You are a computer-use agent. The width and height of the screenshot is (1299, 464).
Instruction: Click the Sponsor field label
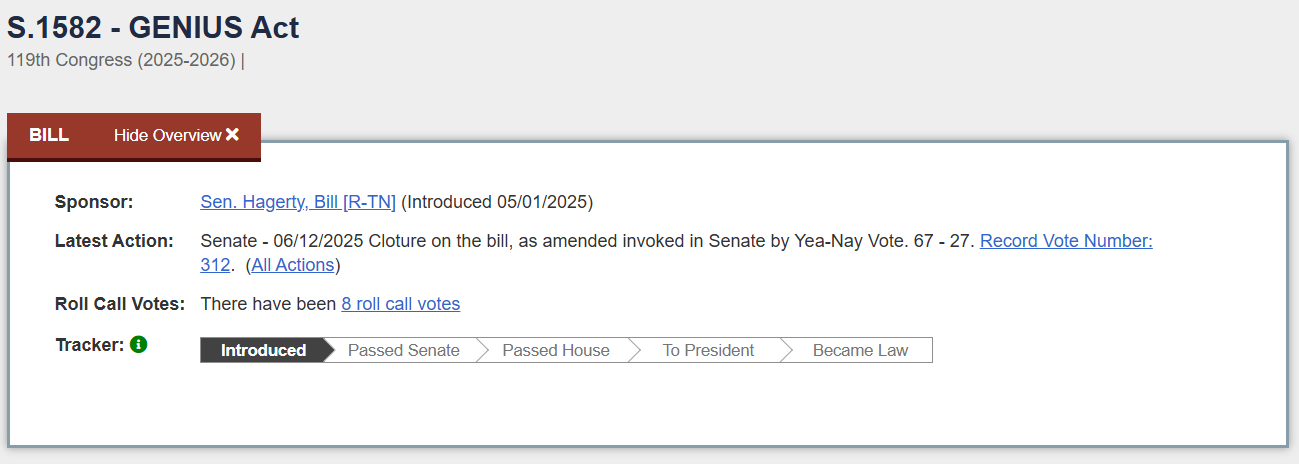[94, 202]
